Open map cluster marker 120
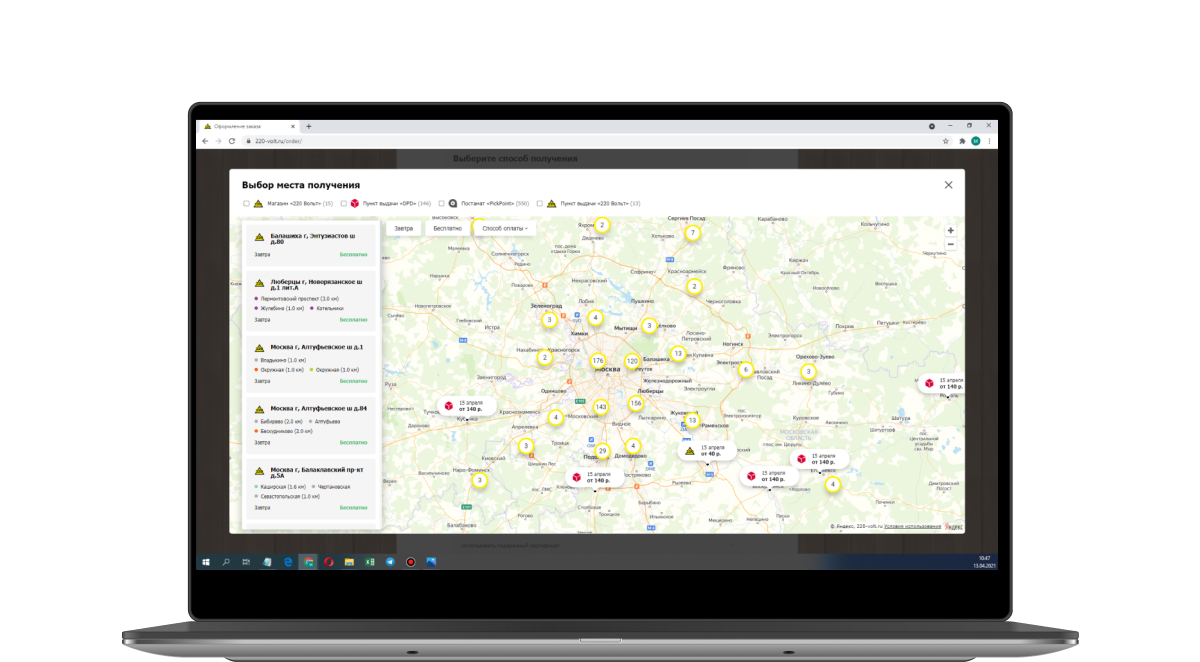 pyautogui.click(x=632, y=361)
